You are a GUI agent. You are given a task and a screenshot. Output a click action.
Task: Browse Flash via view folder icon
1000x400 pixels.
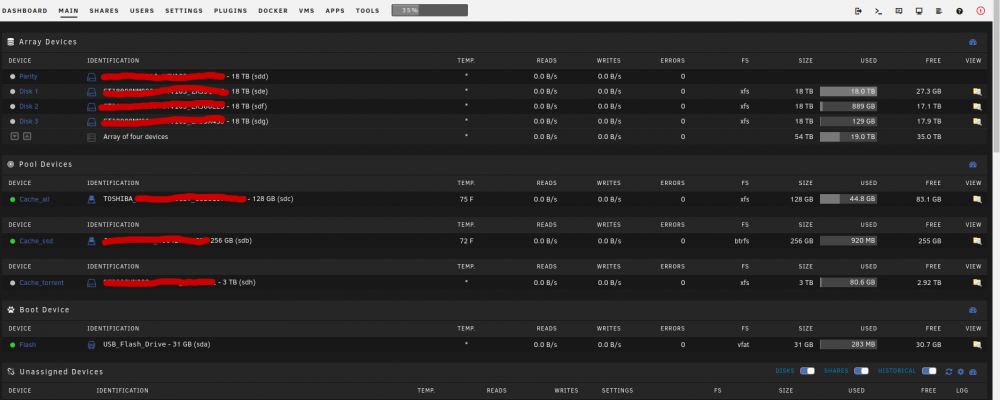976,344
